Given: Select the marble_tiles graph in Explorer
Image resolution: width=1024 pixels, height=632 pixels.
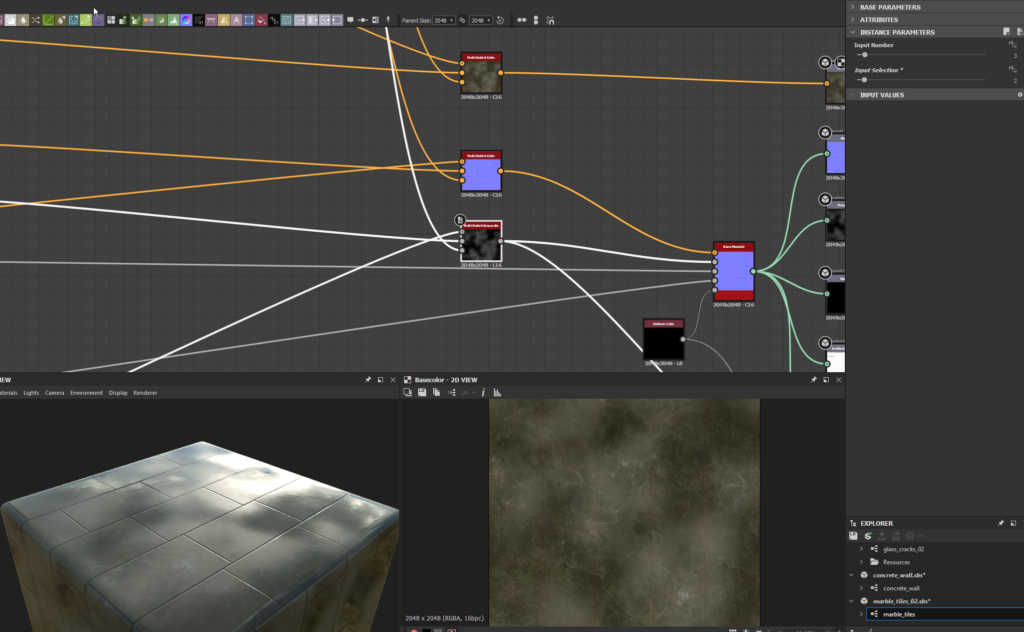Looking at the screenshot, I should click(x=898, y=614).
